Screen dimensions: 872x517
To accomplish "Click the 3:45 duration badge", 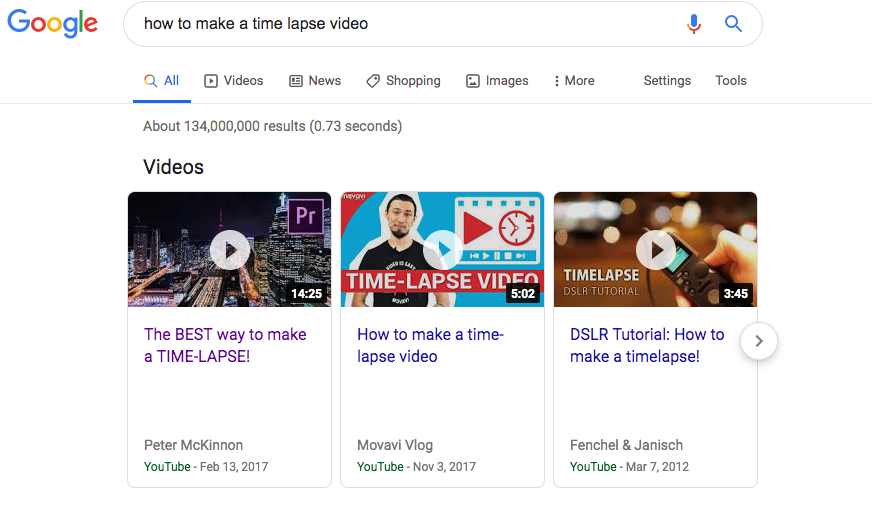I will [735, 294].
